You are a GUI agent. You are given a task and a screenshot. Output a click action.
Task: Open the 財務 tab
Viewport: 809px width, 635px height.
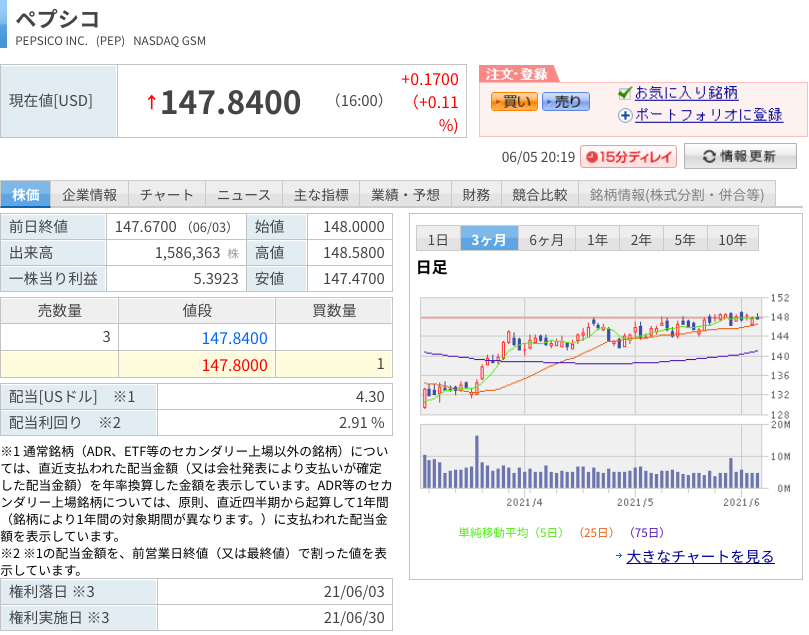coord(476,194)
